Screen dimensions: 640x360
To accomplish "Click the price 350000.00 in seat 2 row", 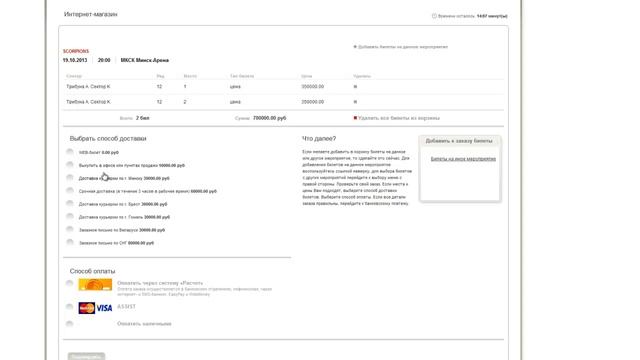I will pyautogui.click(x=313, y=102).
